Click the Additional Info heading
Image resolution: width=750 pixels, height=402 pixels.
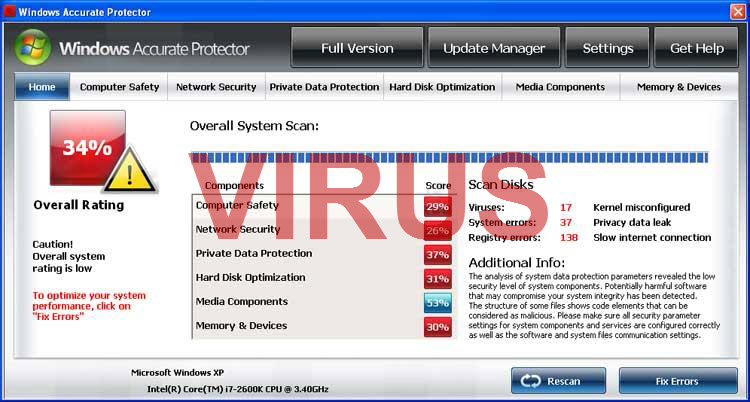[x=517, y=263]
